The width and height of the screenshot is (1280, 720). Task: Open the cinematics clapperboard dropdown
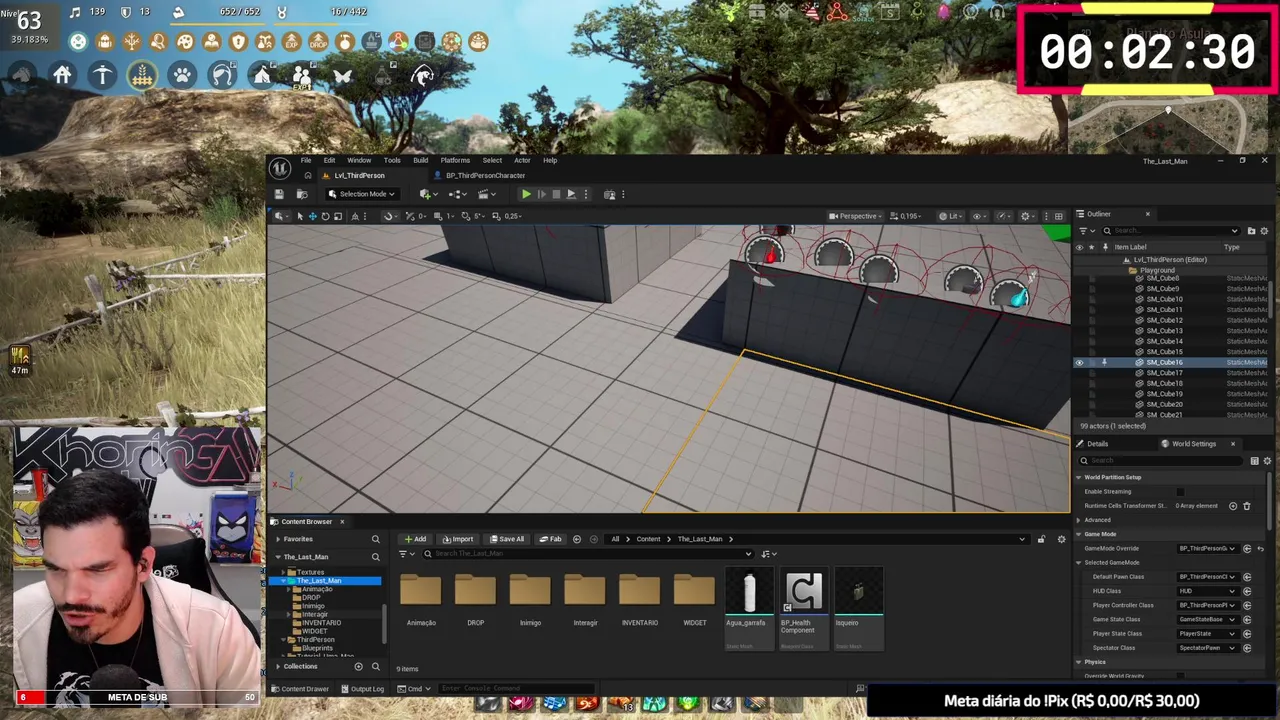[x=485, y=194]
